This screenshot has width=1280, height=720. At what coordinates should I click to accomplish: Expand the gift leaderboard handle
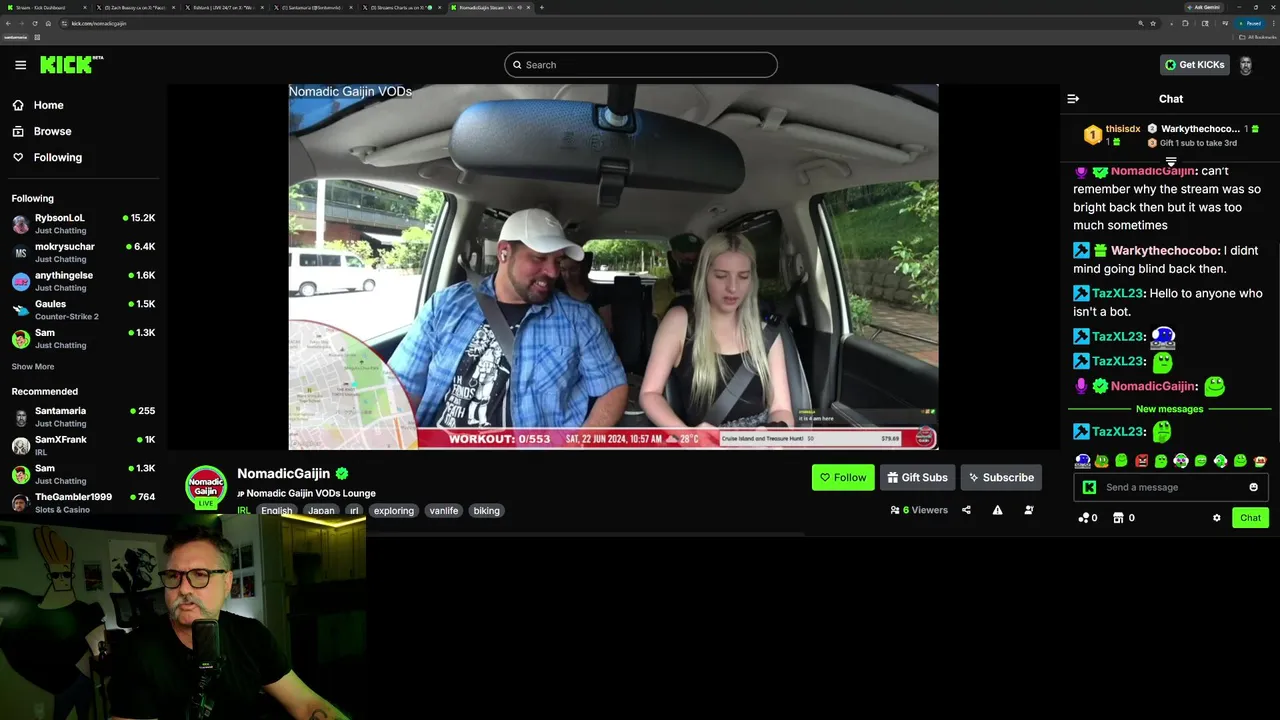pos(1170,161)
